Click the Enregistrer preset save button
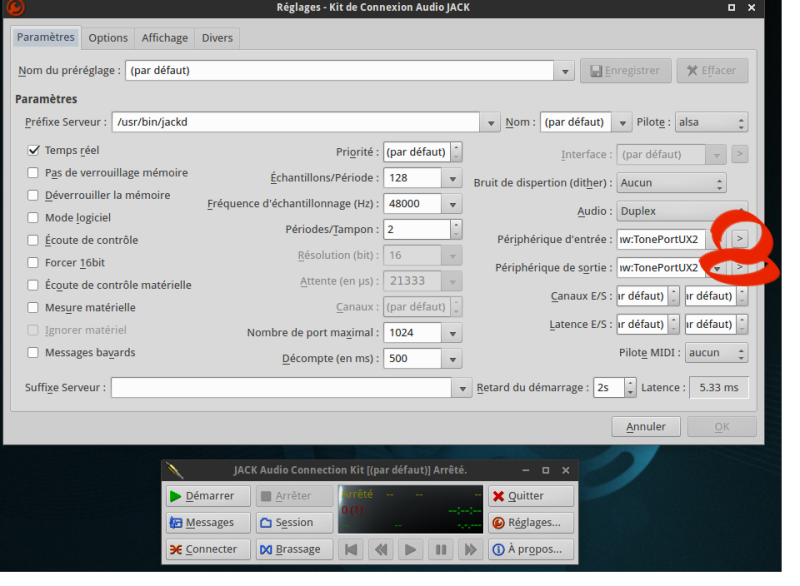The width and height of the screenshot is (800, 586). (x=626, y=70)
